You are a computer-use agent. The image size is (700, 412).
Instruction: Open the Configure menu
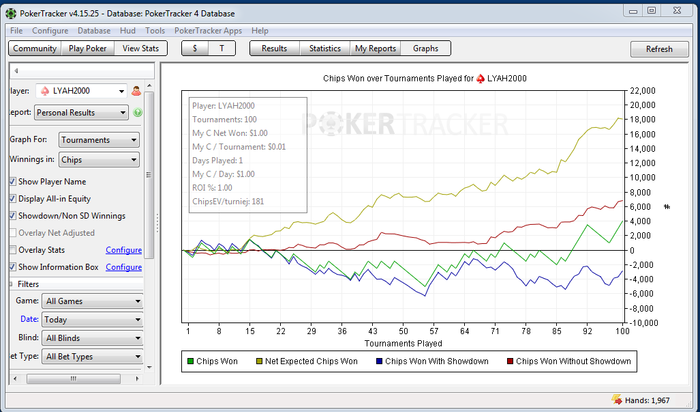[x=50, y=31]
